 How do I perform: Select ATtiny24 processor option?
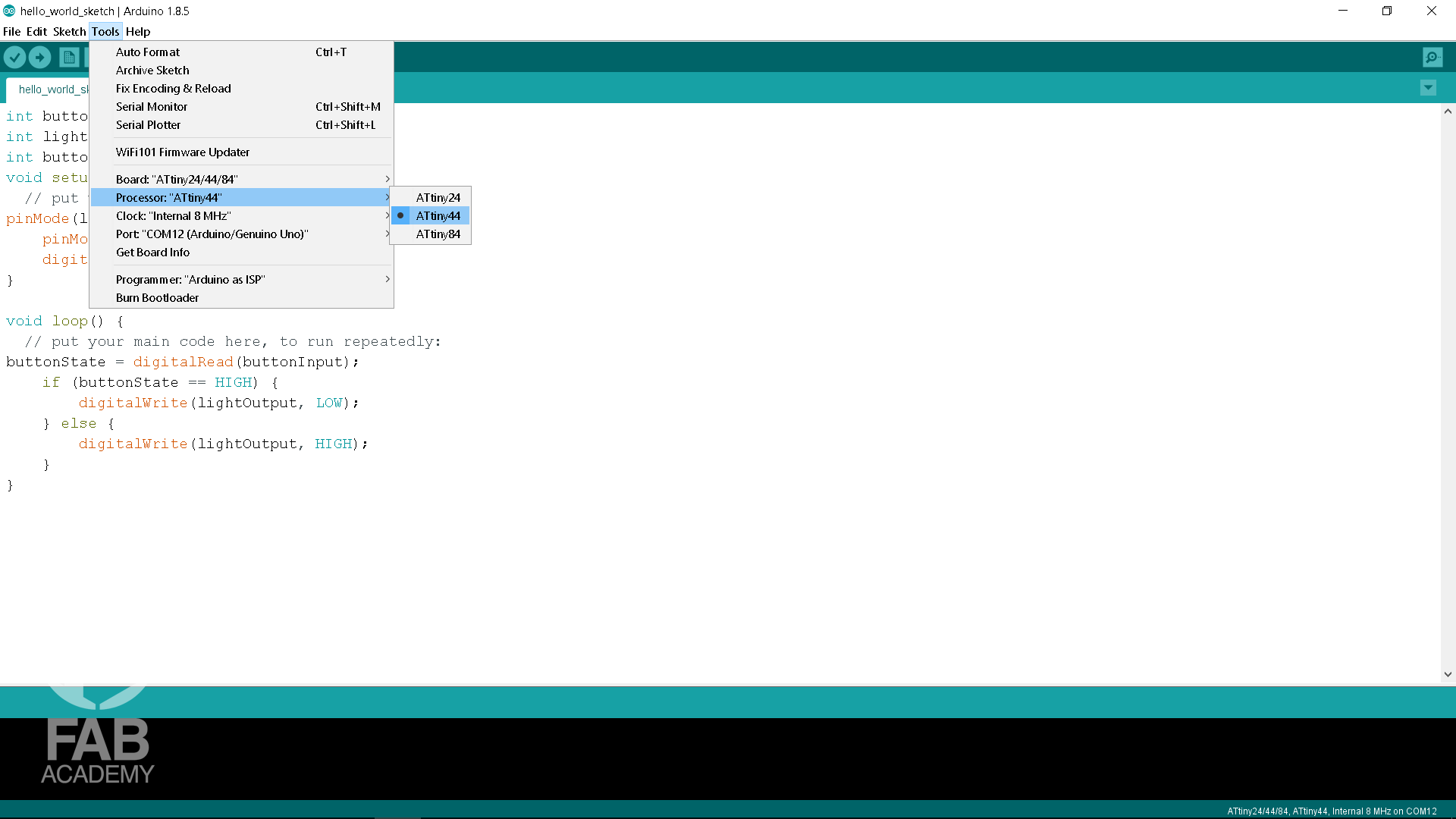[431, 197]
